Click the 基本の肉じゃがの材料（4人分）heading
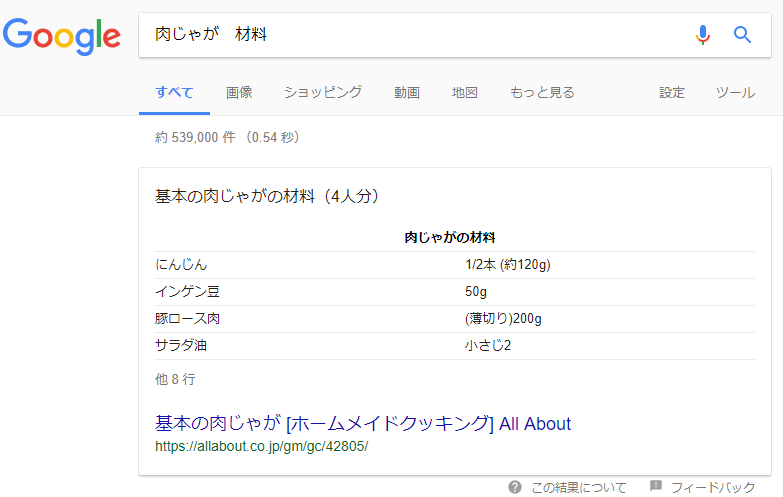This screenshot has height=497, width=783. coord(267,196)
